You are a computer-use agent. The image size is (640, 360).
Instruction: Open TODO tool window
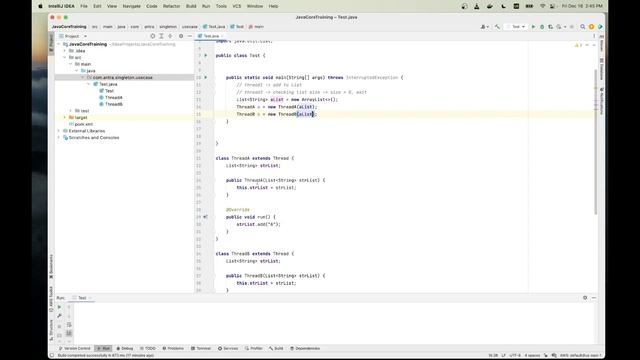point(148,349)
